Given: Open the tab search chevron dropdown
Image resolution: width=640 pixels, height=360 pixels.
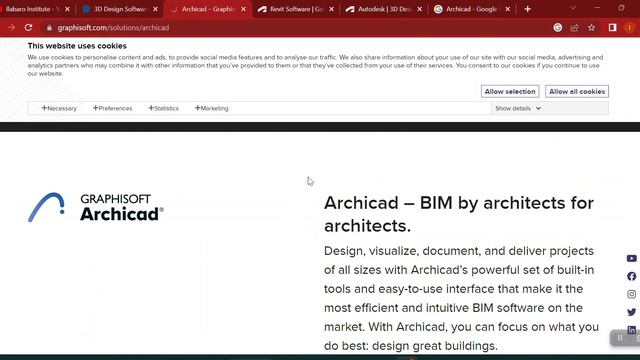Looking at the screenshot, I should coord(573,9).
